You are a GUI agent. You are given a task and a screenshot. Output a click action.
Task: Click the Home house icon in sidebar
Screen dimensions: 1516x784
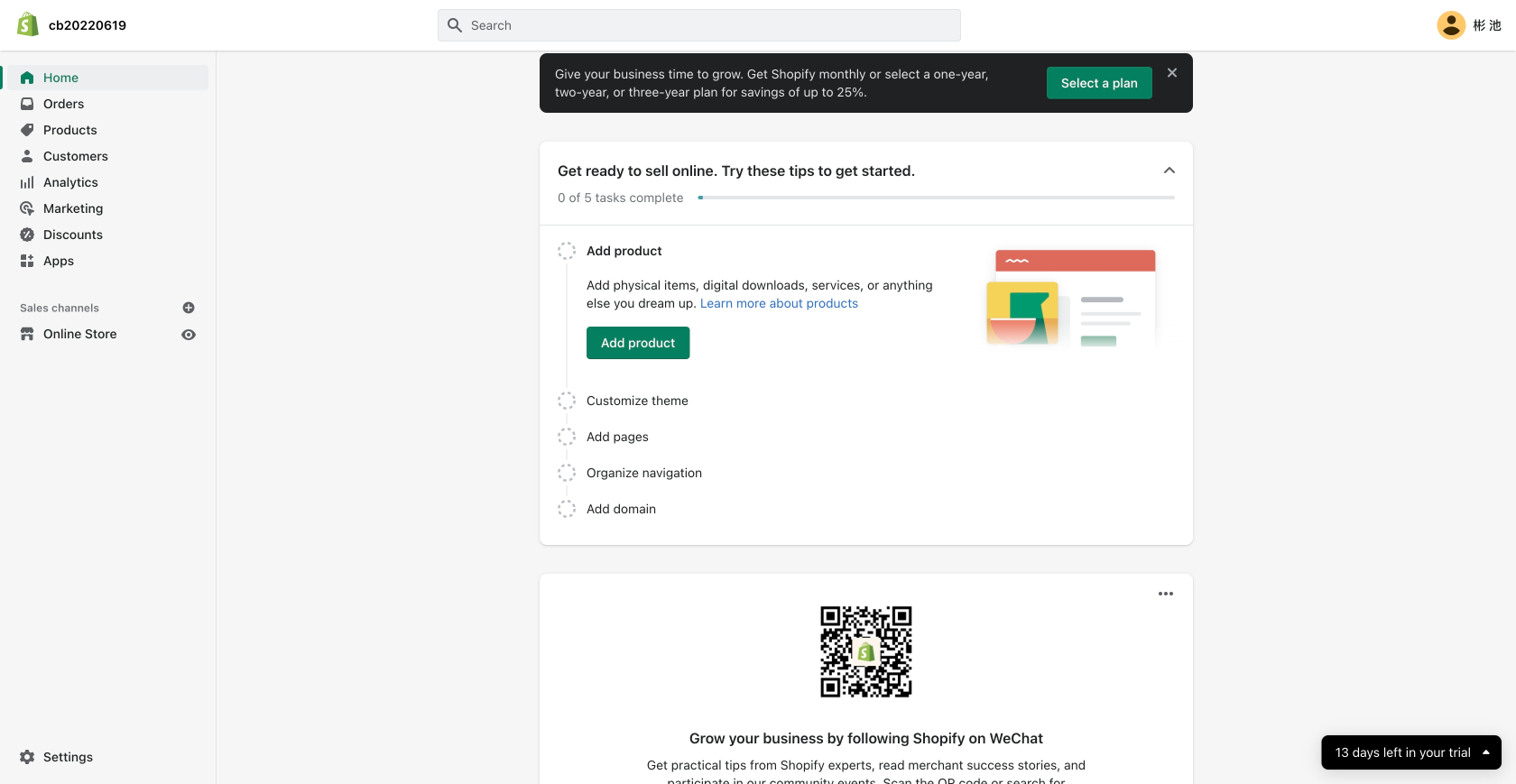click(27, 78)
